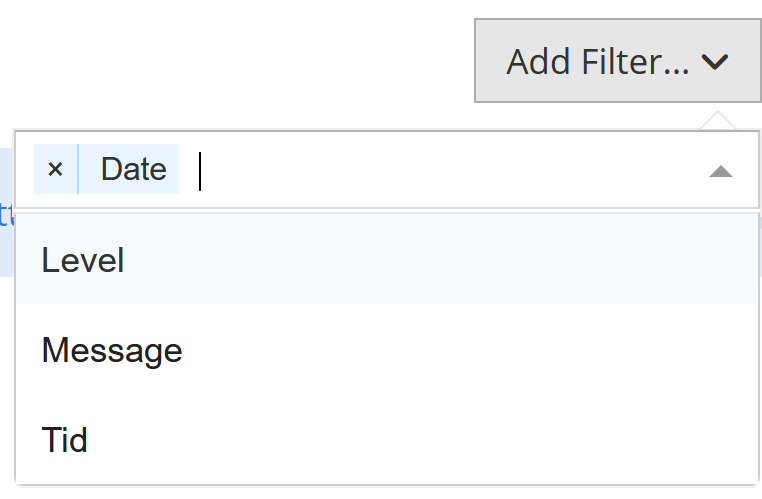Choose Message in the dropdown list
Image resolution: width=762 pixels, height=499 pixels.
(x=112, y=350)
